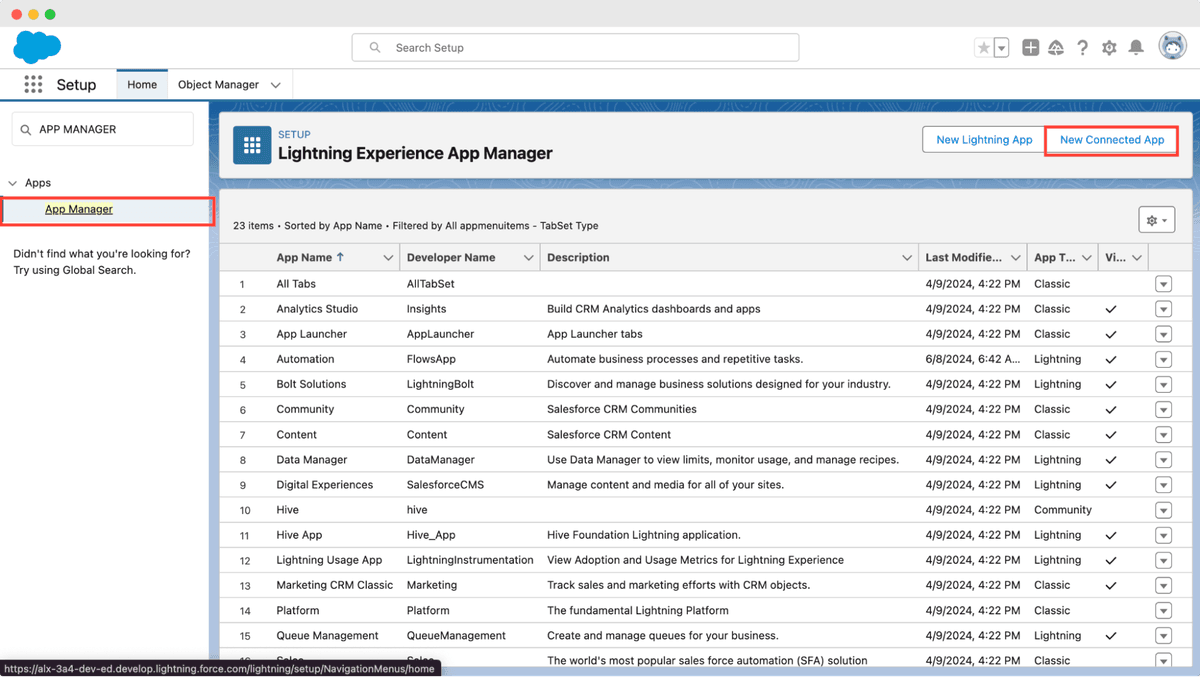Image resolution: width=1200 pixels, height=677 pixels.
Task: Click the SalesforceCMS developer name cell
Action: click(446, 485)
